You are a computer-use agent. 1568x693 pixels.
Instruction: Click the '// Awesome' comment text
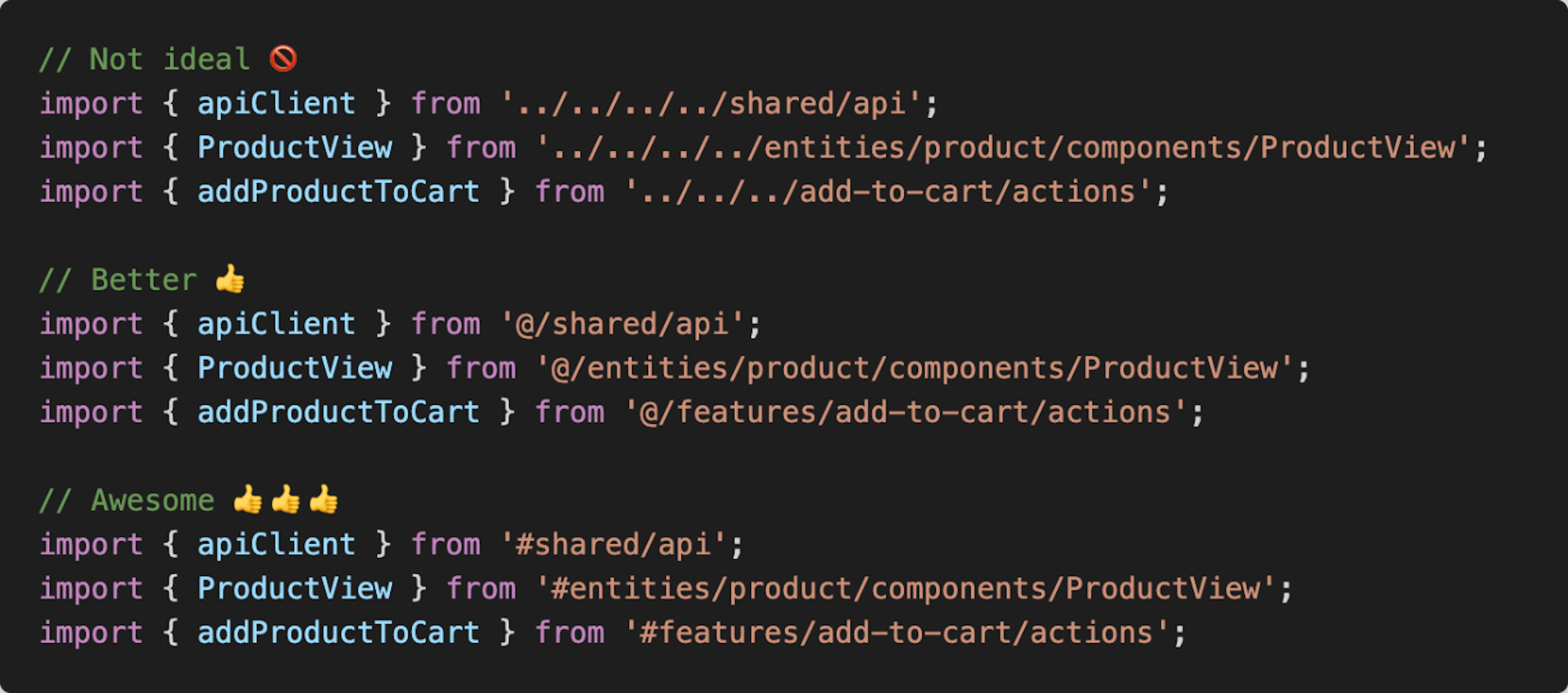(127, 500)
